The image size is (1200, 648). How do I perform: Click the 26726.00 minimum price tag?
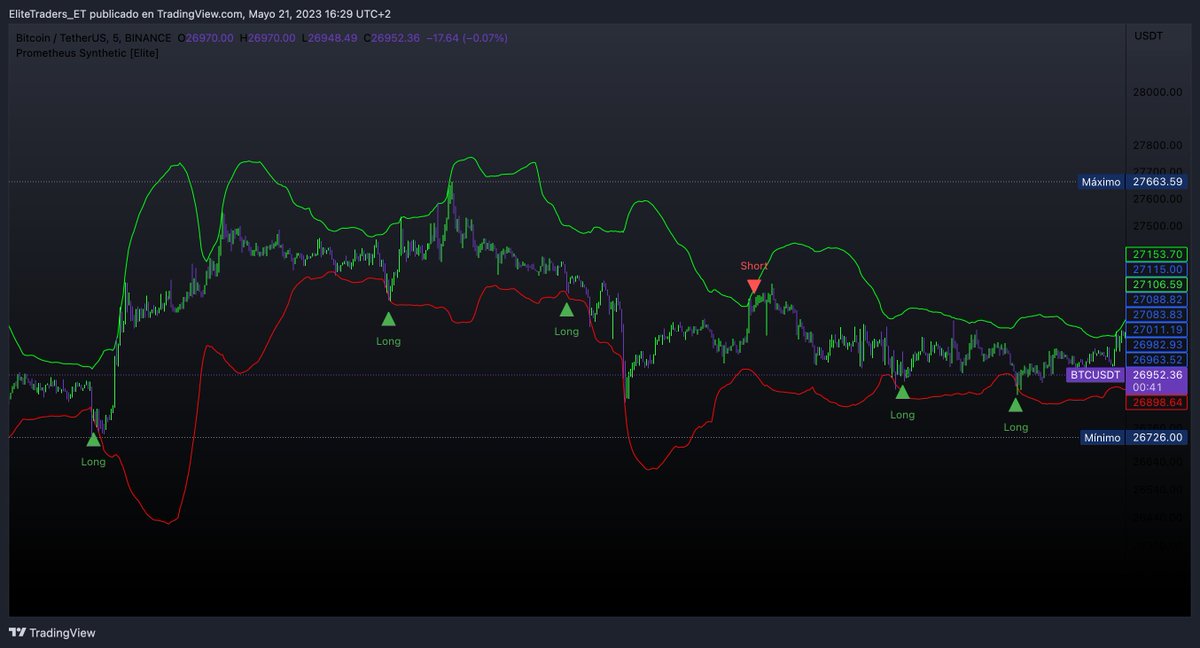point(1158,437)
